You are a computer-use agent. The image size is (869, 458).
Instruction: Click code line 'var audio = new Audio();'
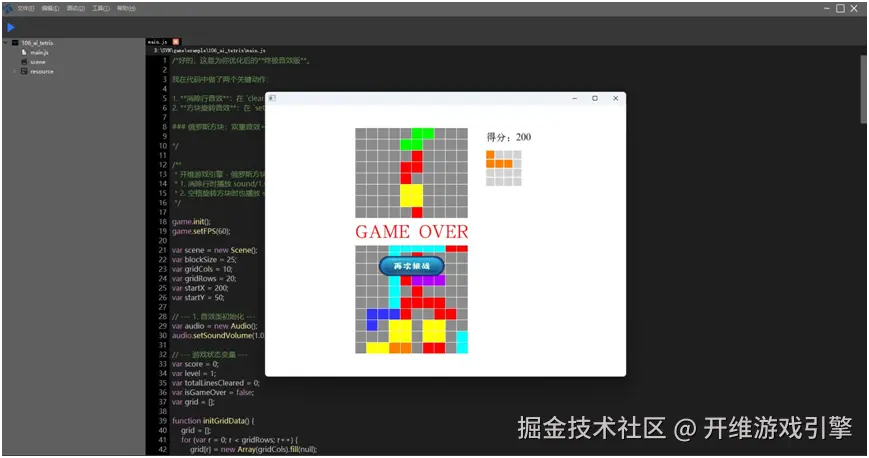(214, 326)
